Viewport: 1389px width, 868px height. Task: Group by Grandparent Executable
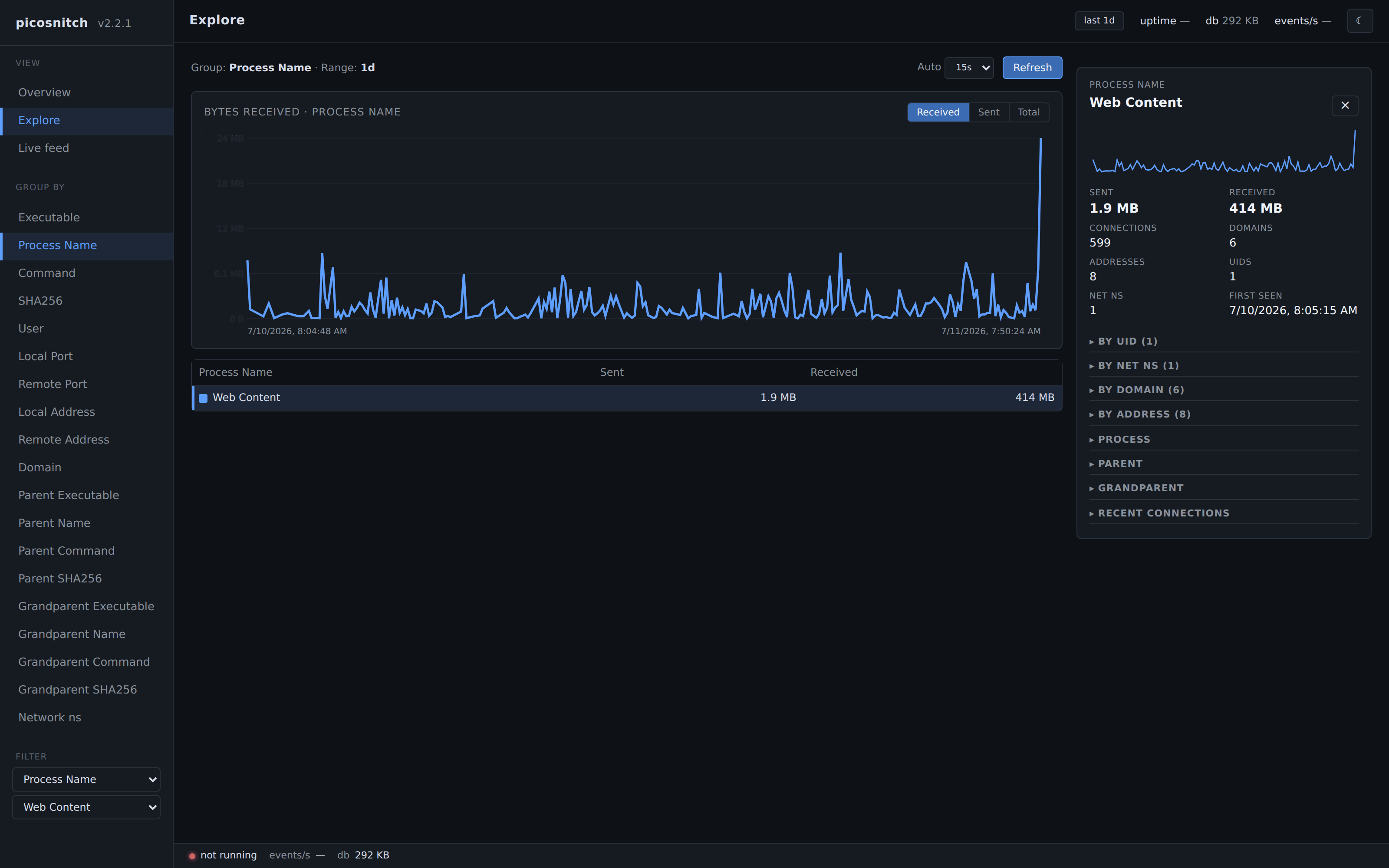pos(87,607)
